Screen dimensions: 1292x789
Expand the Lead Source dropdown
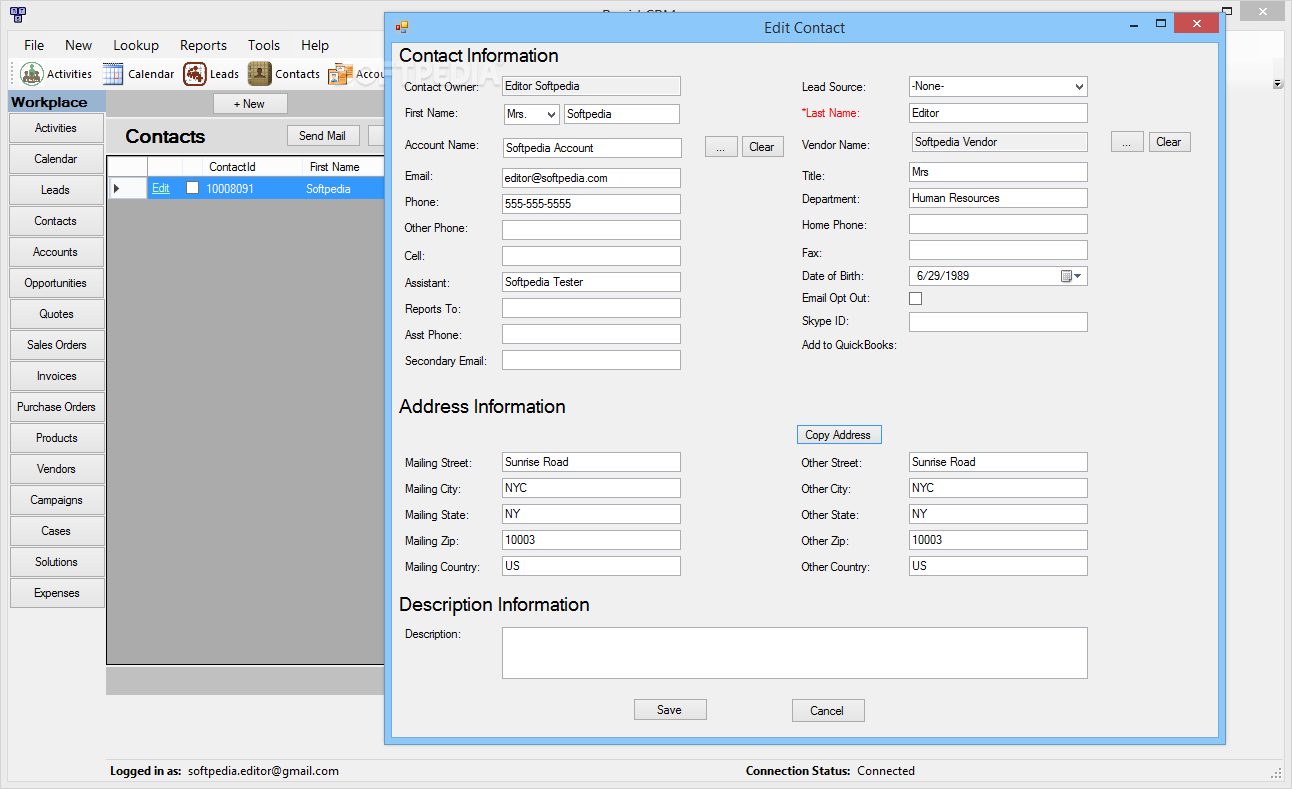coord(1078,87)
